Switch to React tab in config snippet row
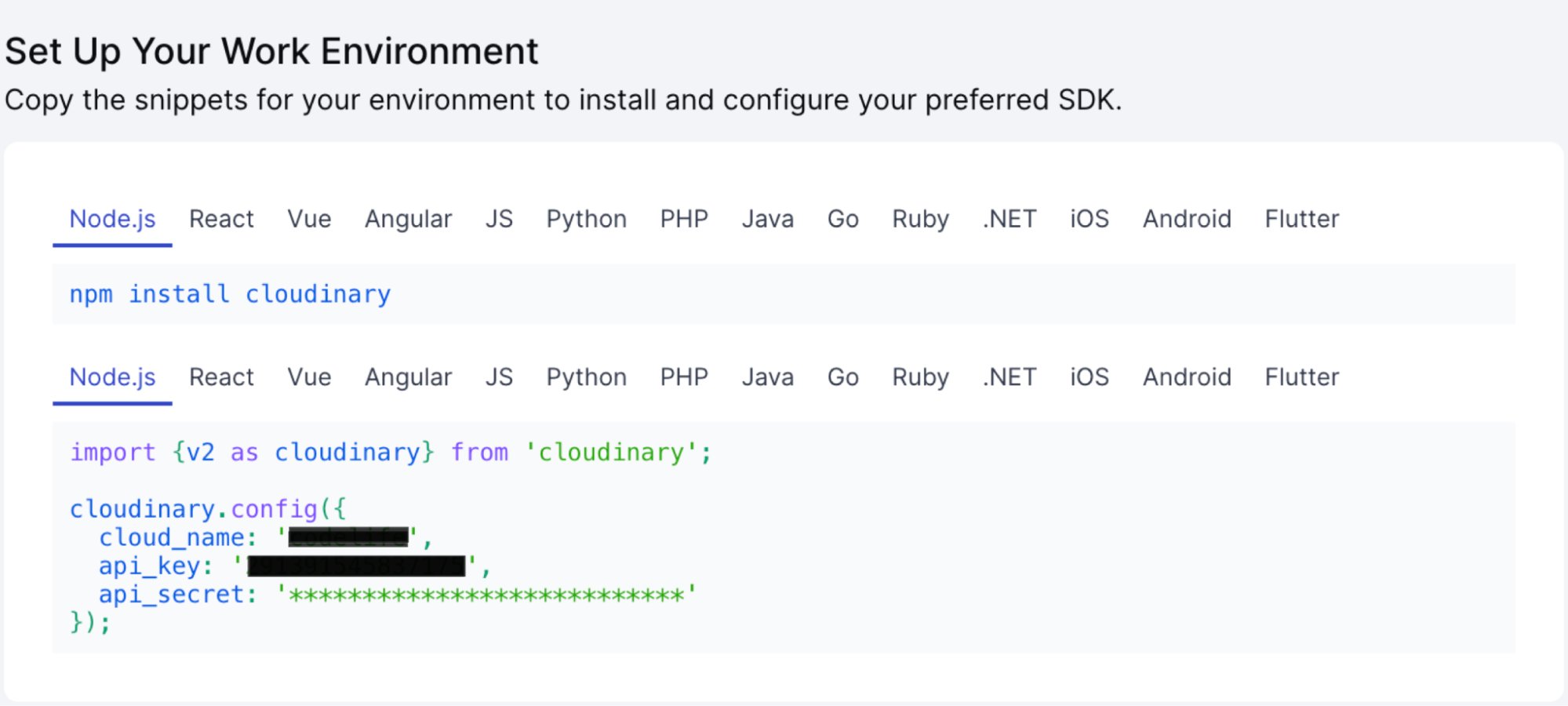1568x706 pixels. 221,377
